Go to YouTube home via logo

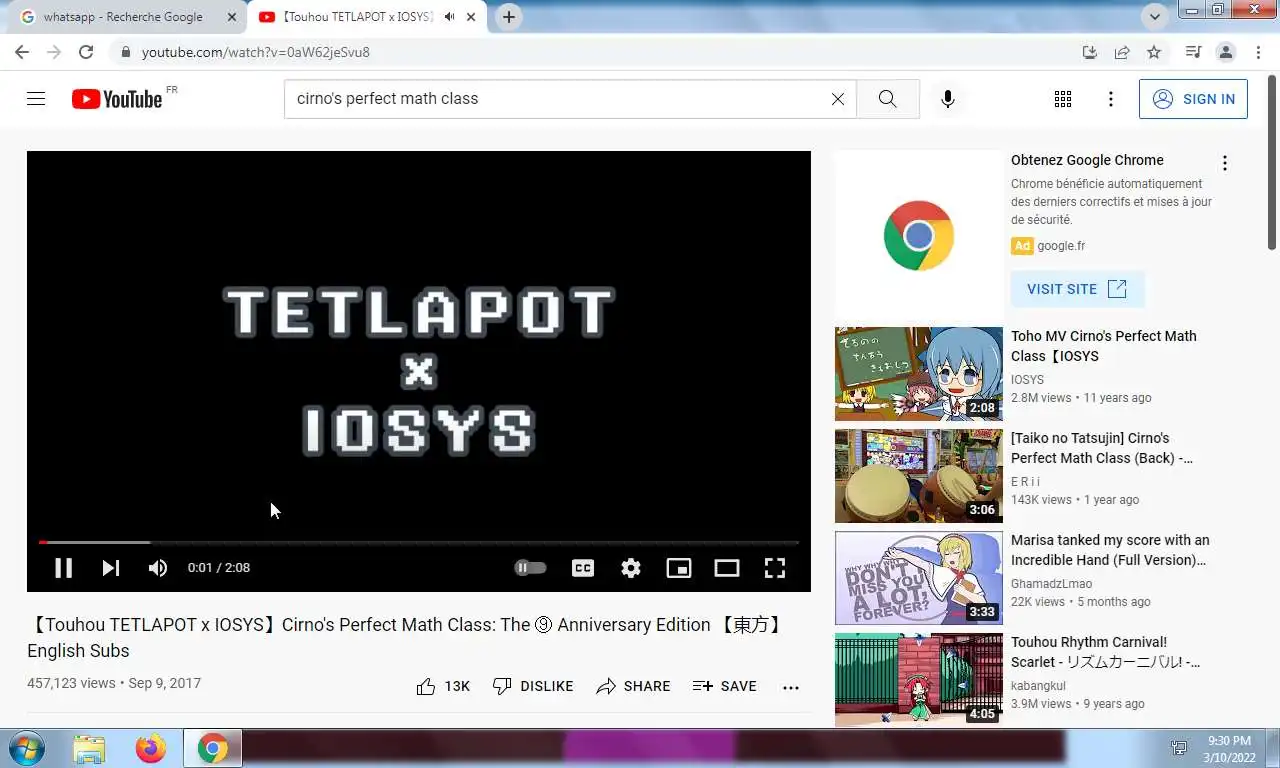coord(117,99)
